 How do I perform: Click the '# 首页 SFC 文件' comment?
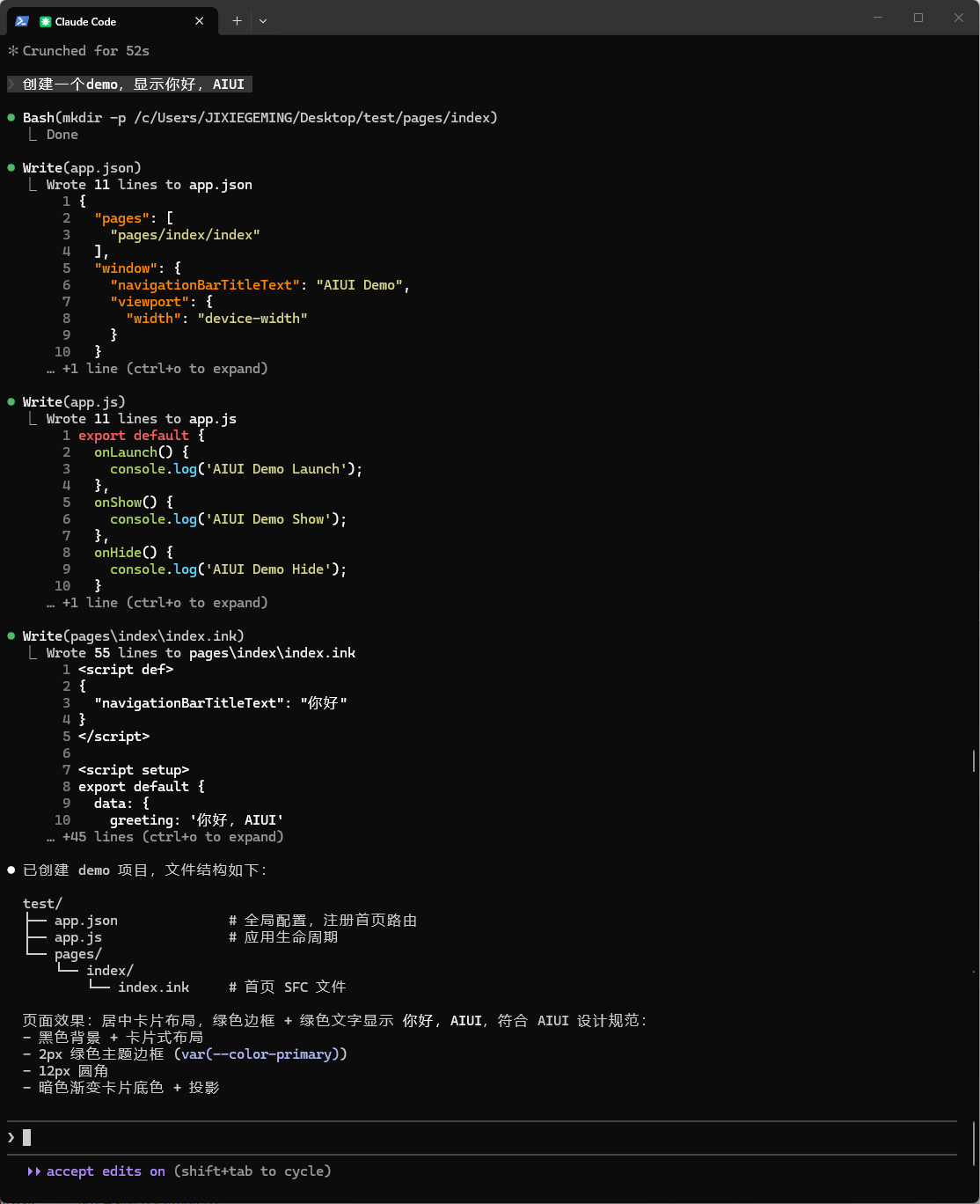tap(288, 987)
